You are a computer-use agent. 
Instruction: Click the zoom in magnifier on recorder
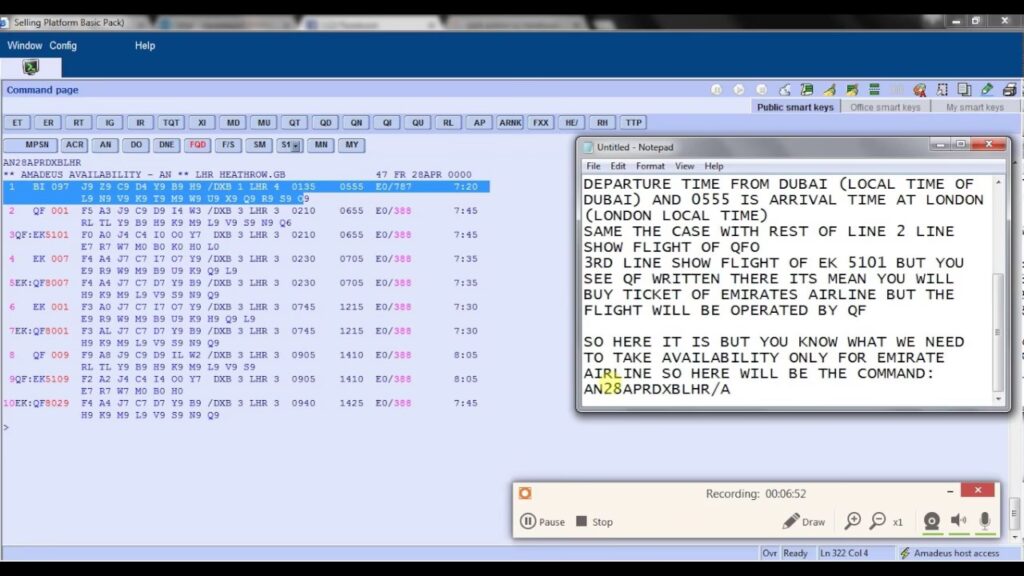pyautogui.click(x=853, y=521)
